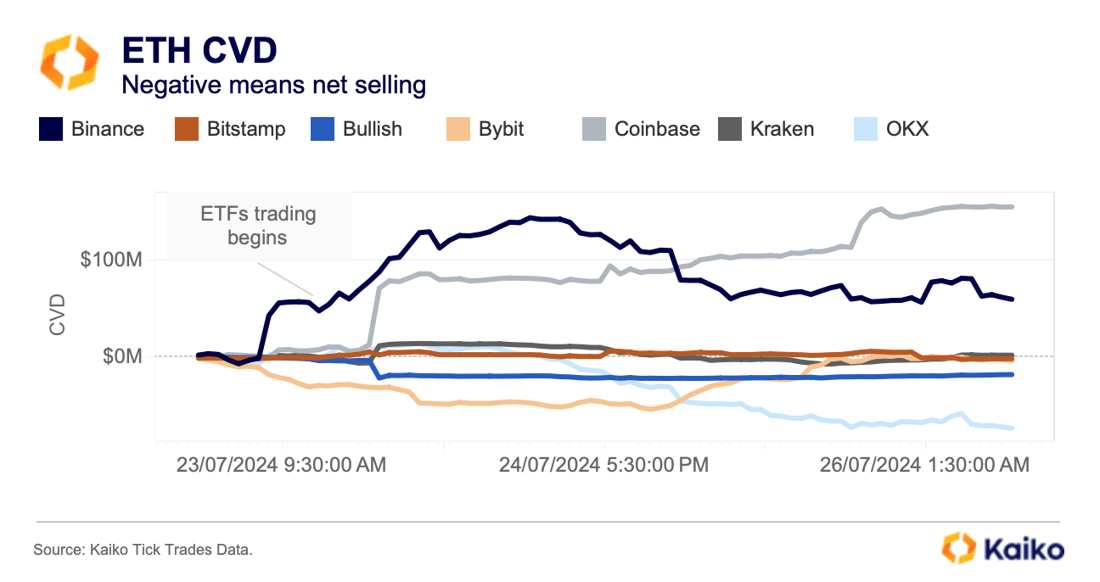Toggle the Coinbase series legend label

point(657,129)
